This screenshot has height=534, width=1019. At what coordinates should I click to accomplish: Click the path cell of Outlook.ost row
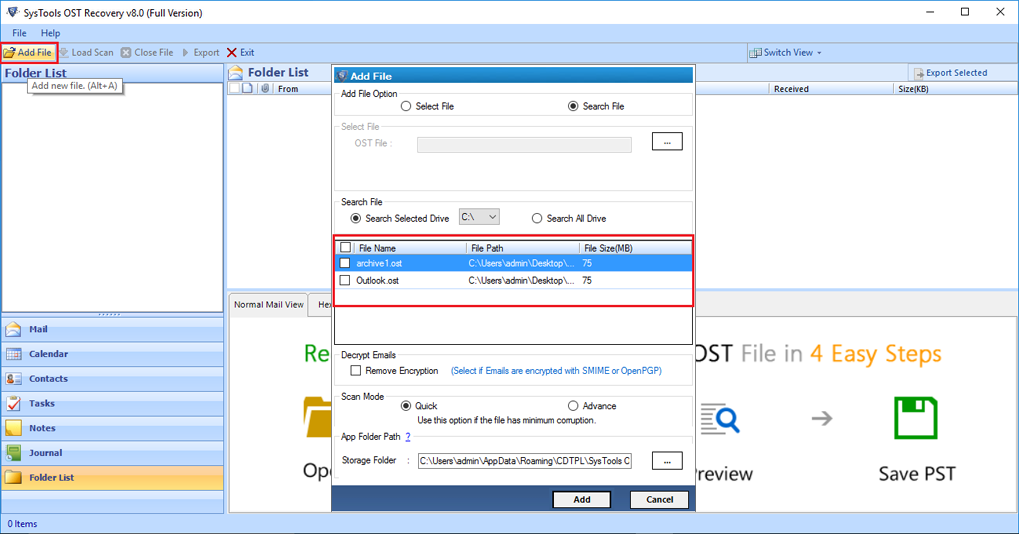[521, 281]
